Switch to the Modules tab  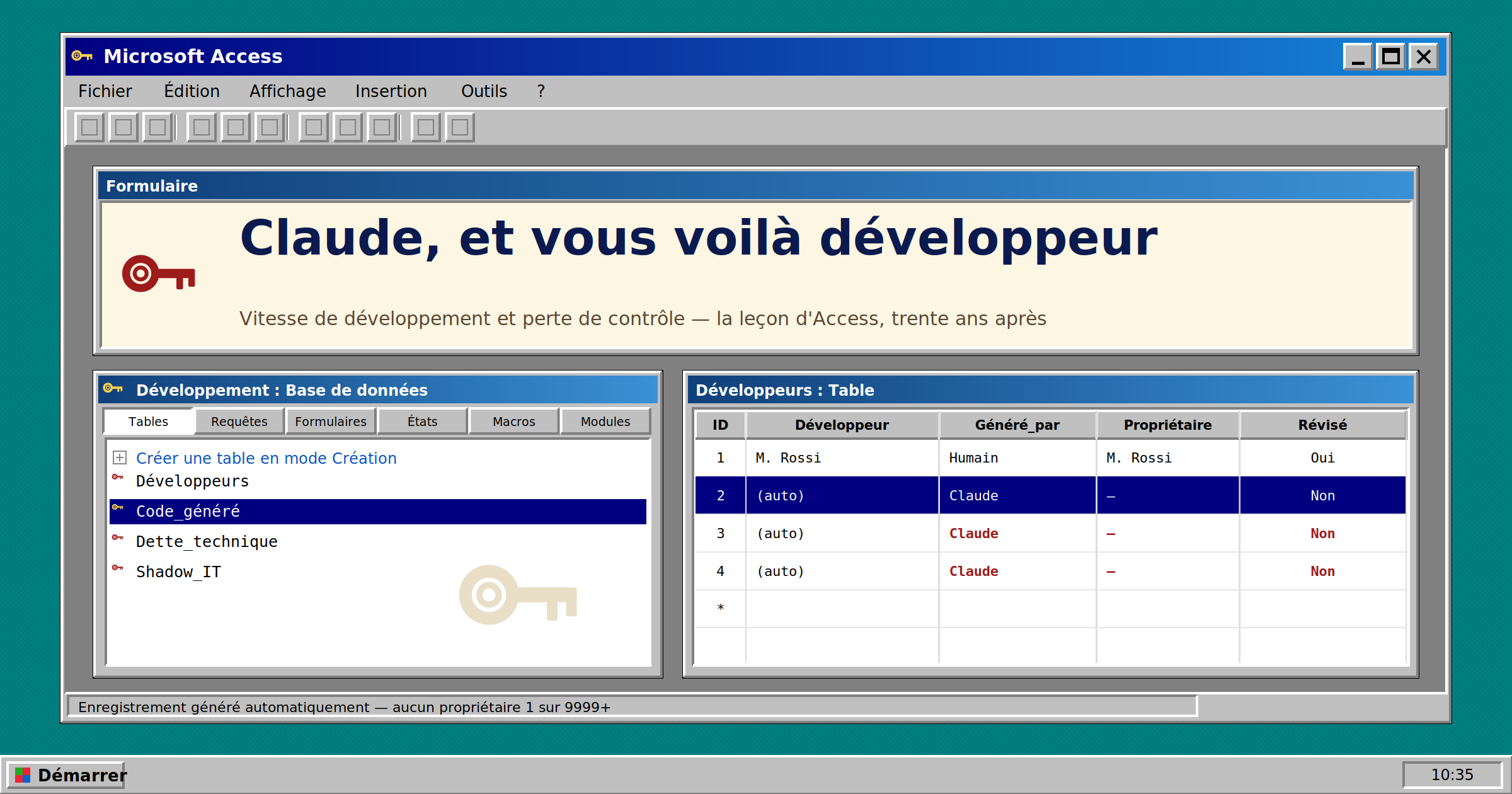click(605, 422)
